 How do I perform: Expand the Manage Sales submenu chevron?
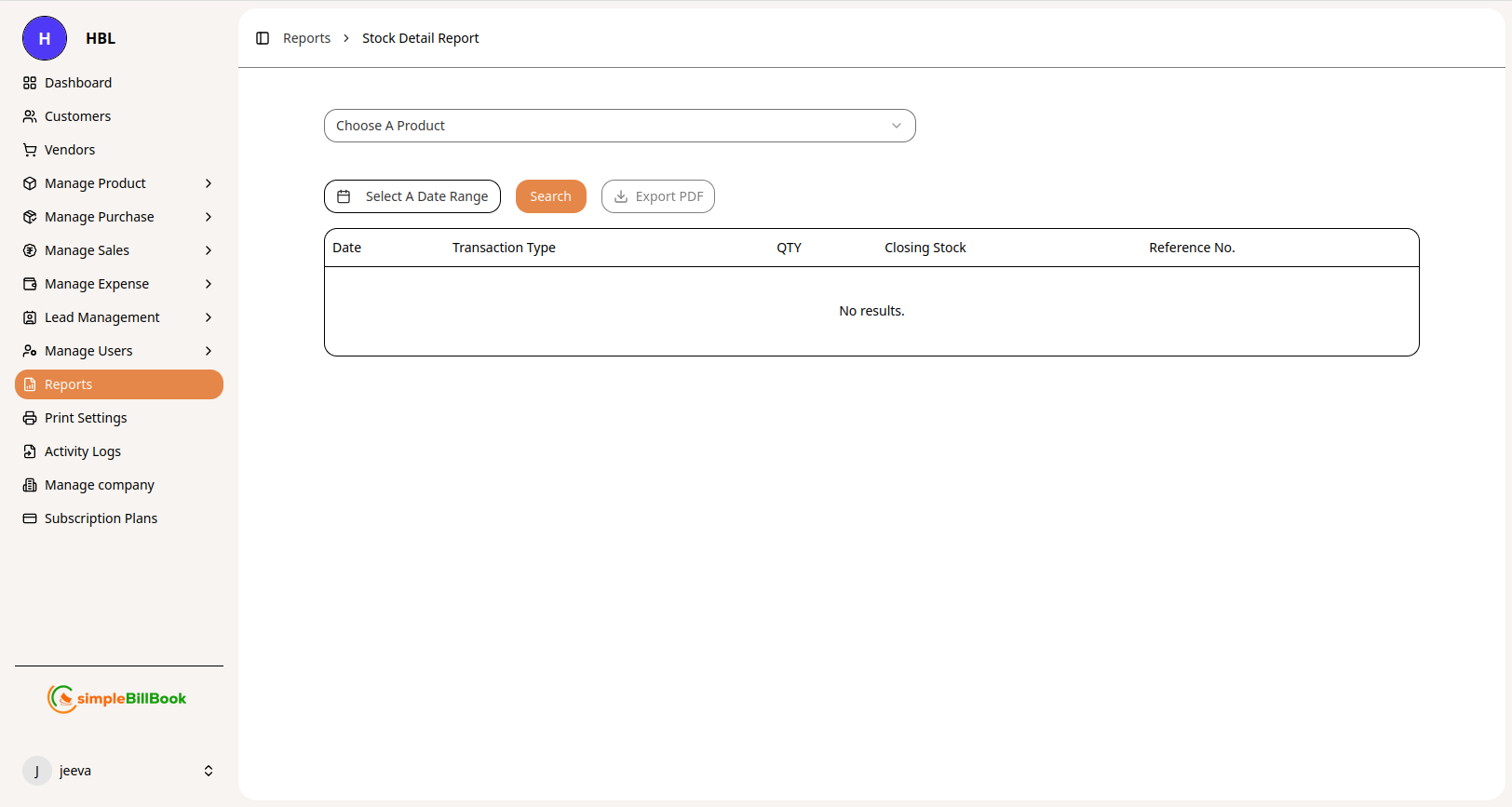click(209, 250)
